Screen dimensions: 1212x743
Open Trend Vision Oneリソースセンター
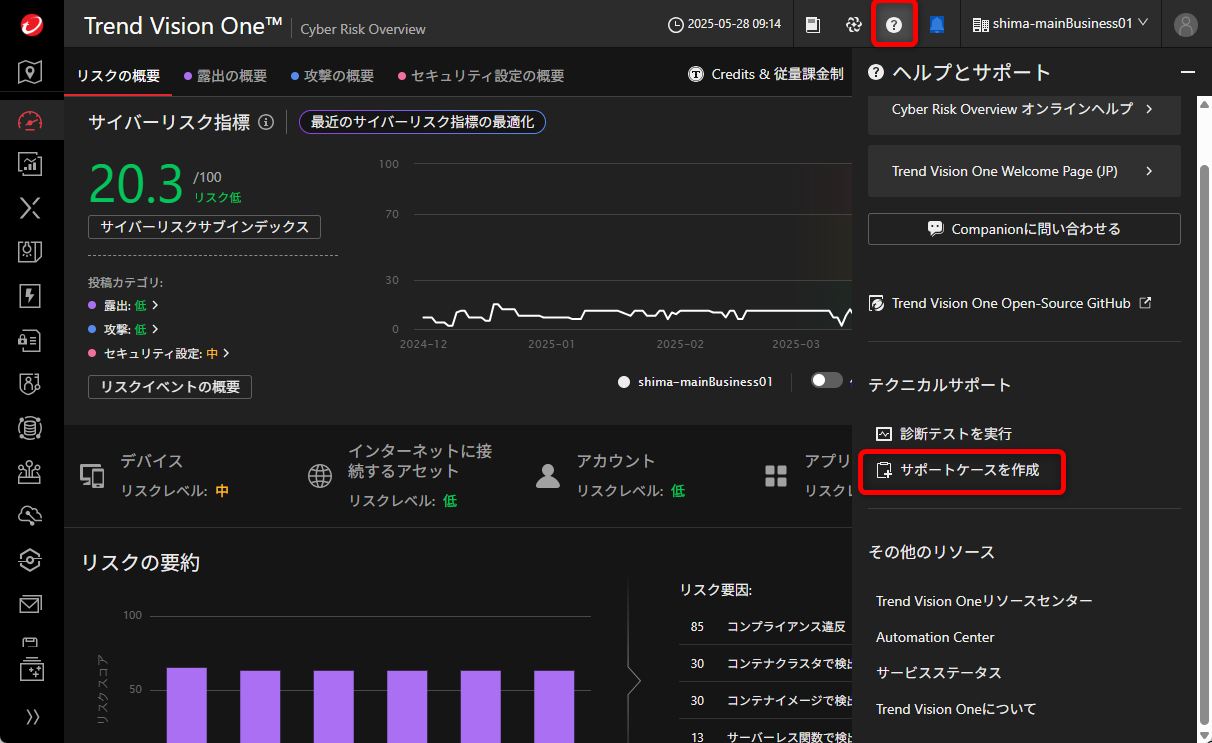984,601
